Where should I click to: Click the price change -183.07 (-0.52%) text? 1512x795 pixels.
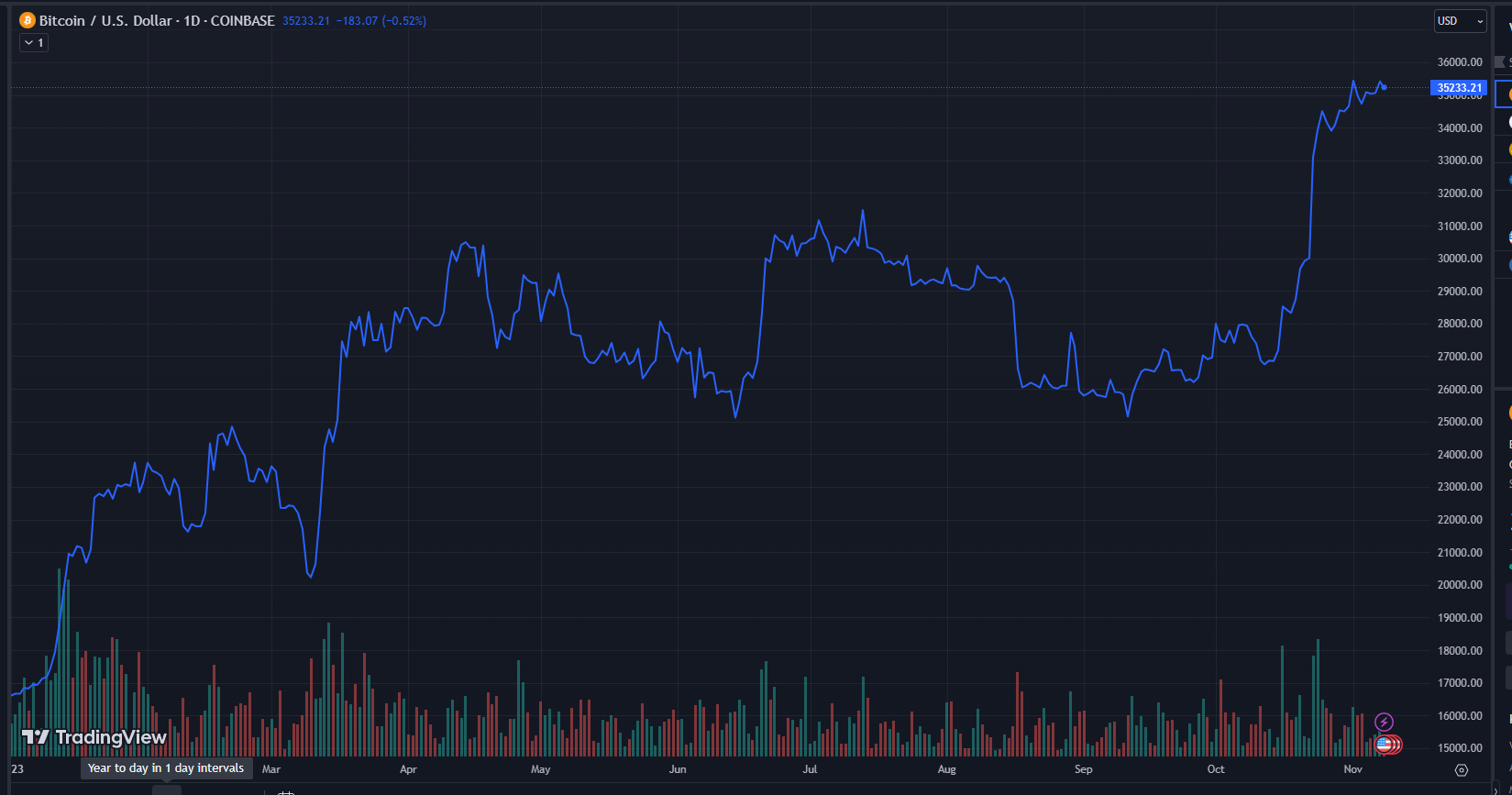click(x=381, y=20)
